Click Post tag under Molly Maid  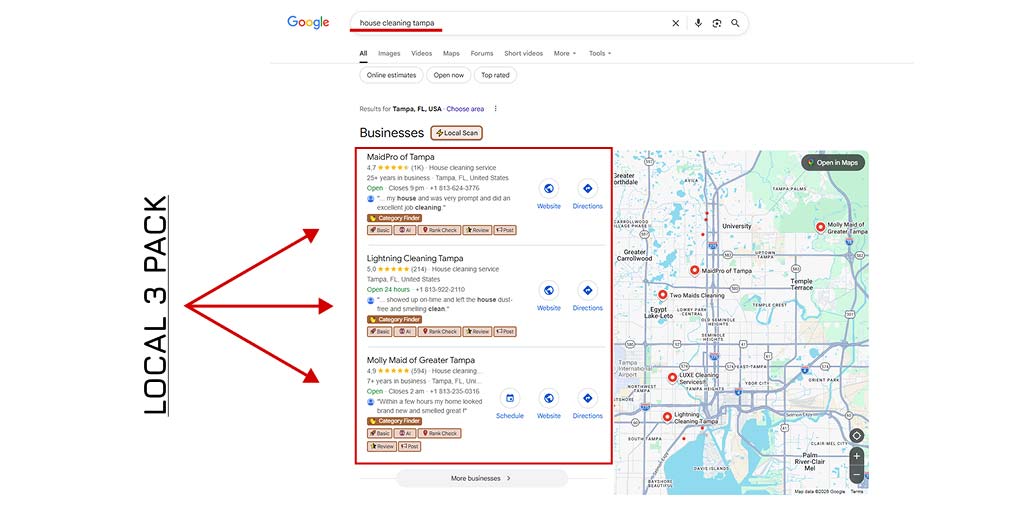point(409,446)
